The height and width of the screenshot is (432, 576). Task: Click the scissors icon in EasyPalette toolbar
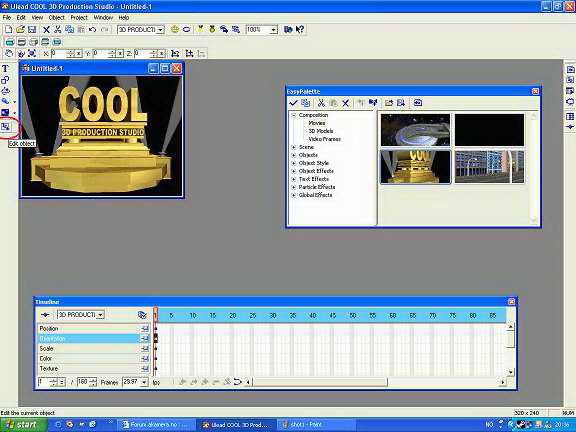tap(321, 103)
